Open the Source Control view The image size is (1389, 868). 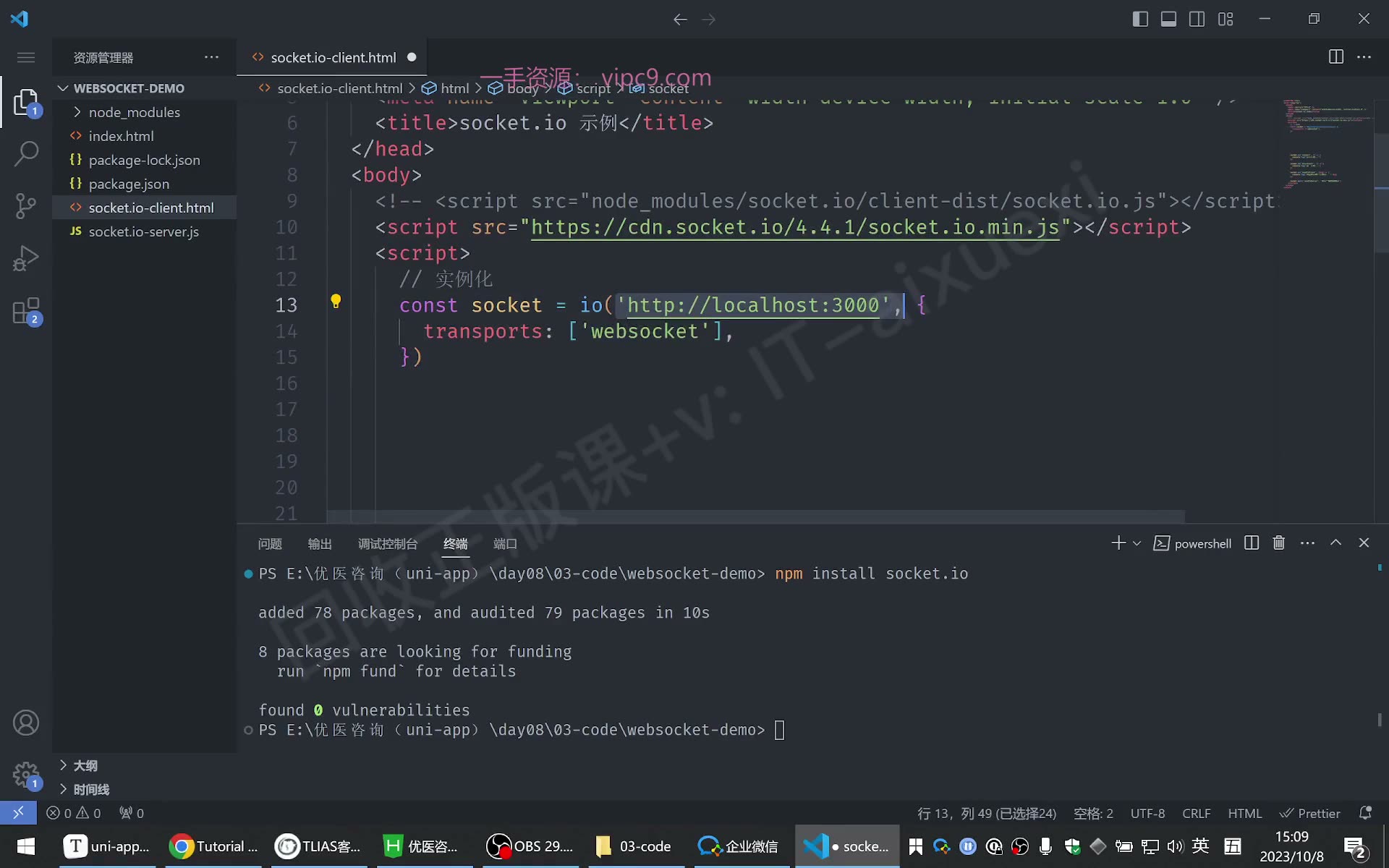tap(26, 206)
